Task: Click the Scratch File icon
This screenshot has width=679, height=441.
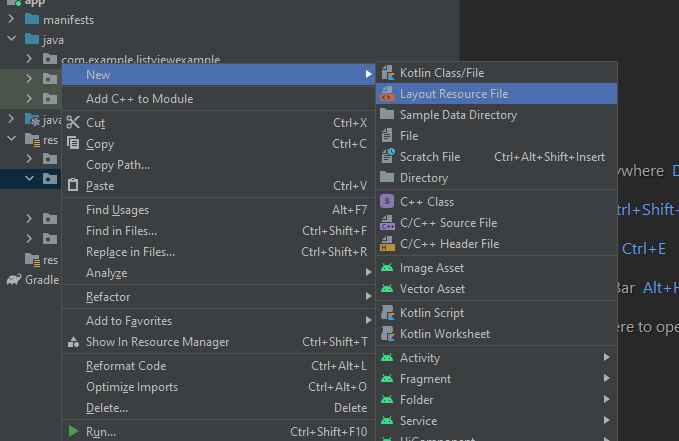Action: tap(388, 156)
